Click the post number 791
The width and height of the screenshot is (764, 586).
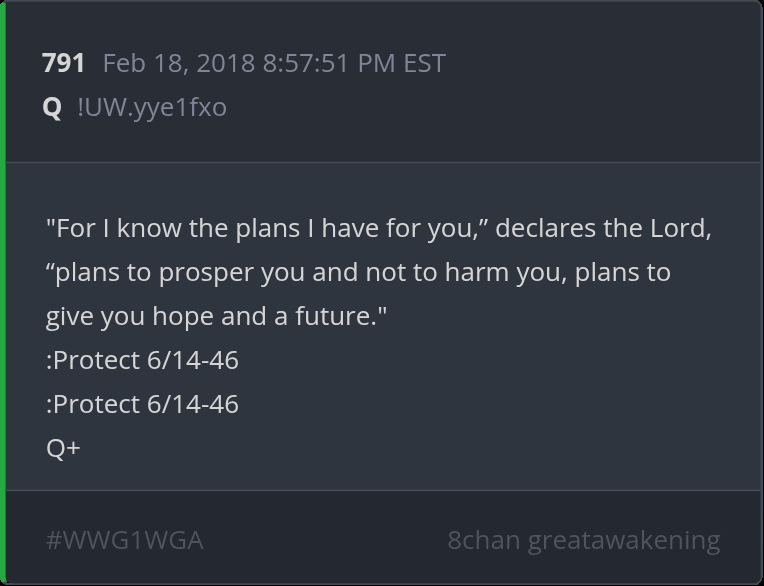pos(63,63)
